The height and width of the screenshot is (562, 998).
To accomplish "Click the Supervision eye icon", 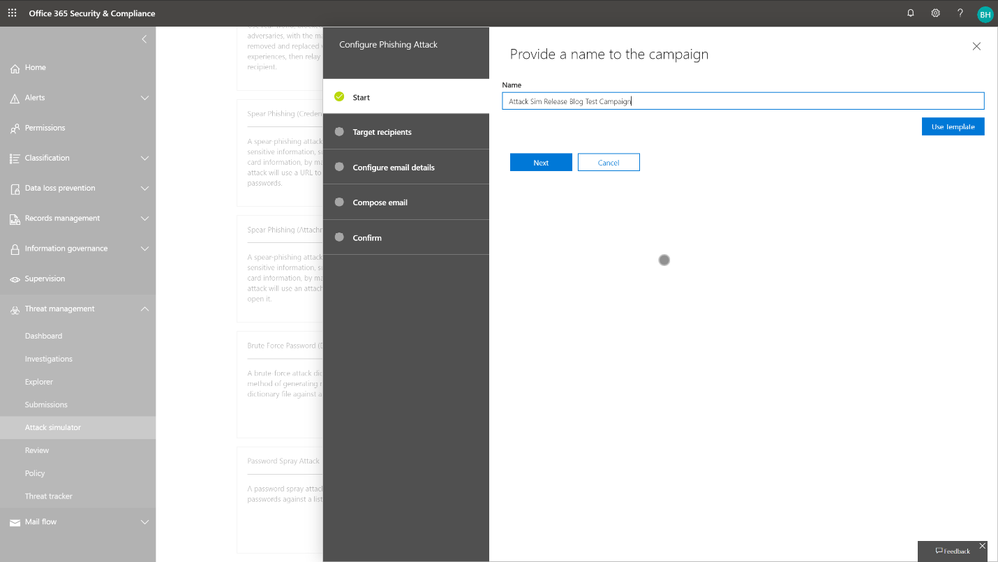I will [15, 279].
